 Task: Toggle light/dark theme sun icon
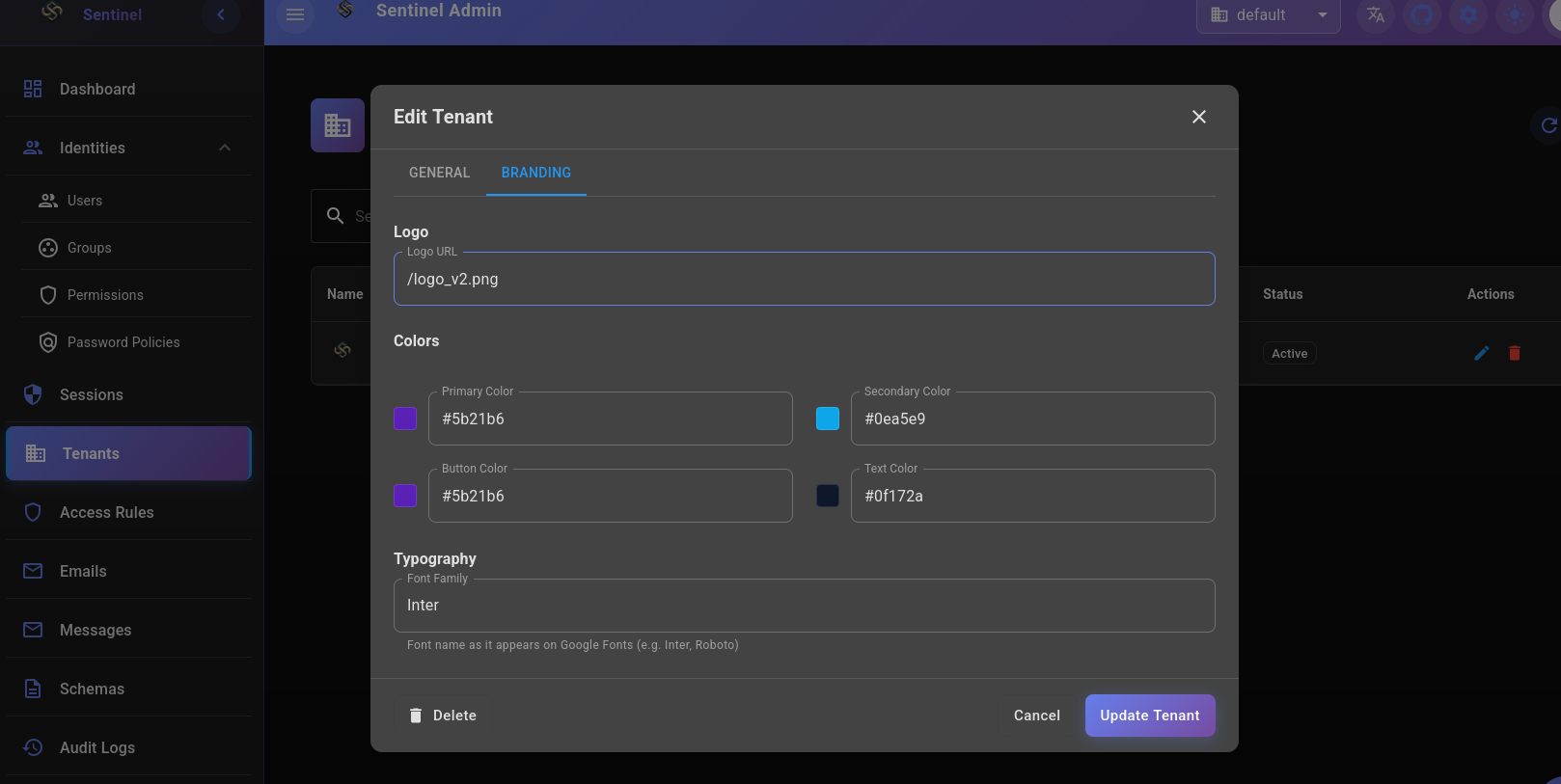tap(1515, 14)
